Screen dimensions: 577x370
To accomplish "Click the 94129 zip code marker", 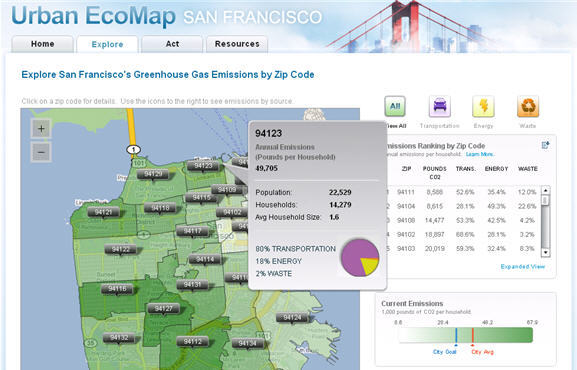I will click(153, 174).
